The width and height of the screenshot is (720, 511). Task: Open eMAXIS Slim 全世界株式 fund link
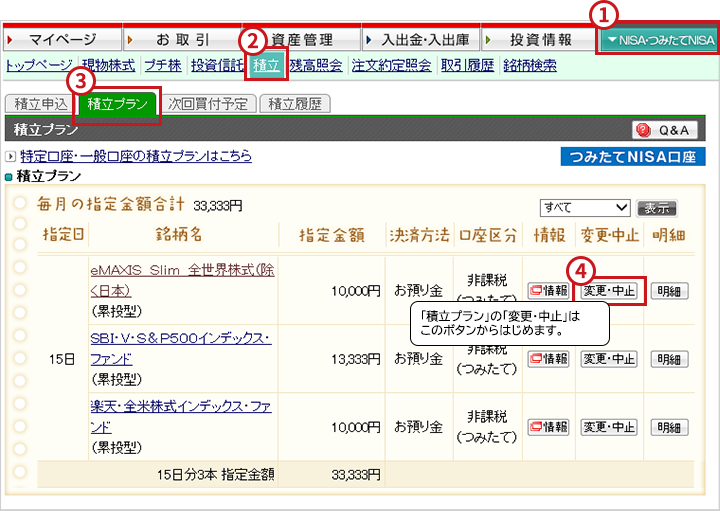pyautogui.click(x=182, y=280)
